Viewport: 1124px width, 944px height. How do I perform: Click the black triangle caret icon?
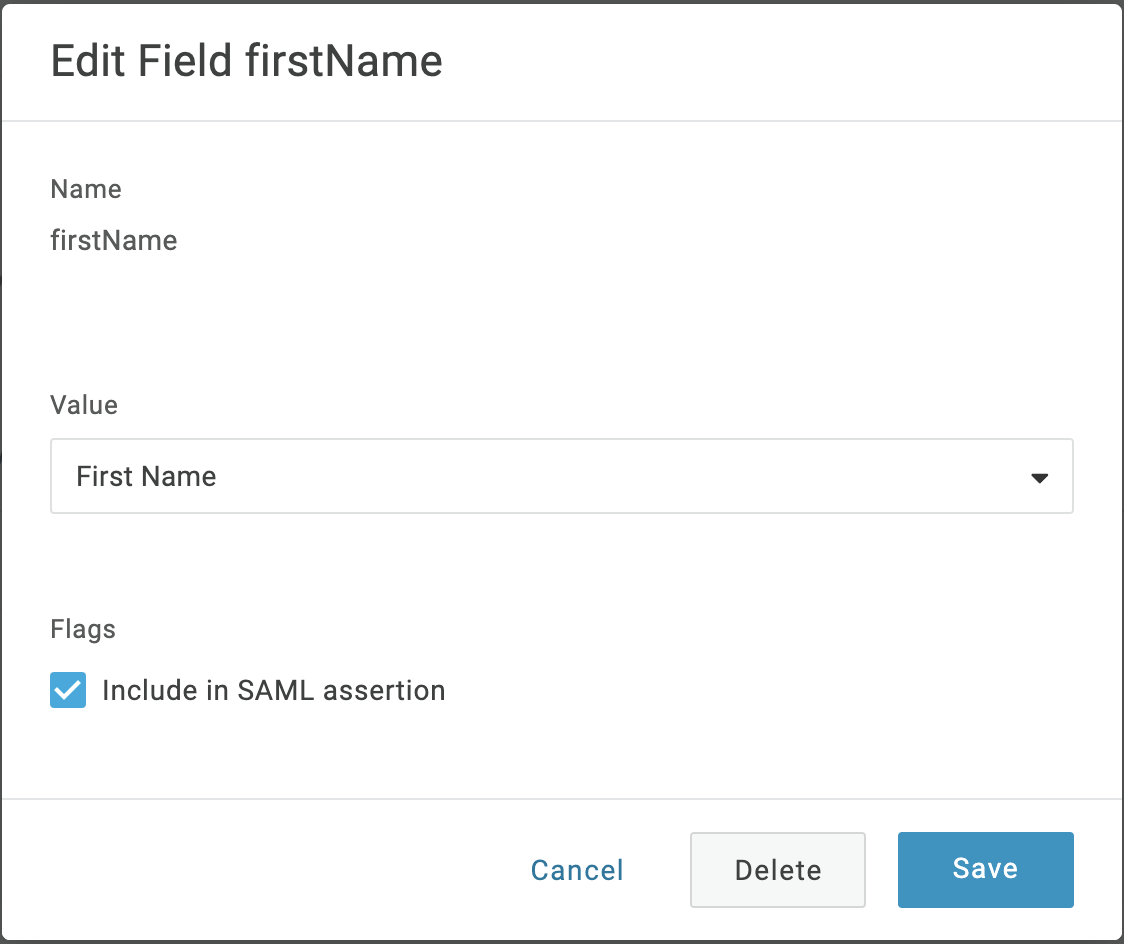tap(1039, 478)
